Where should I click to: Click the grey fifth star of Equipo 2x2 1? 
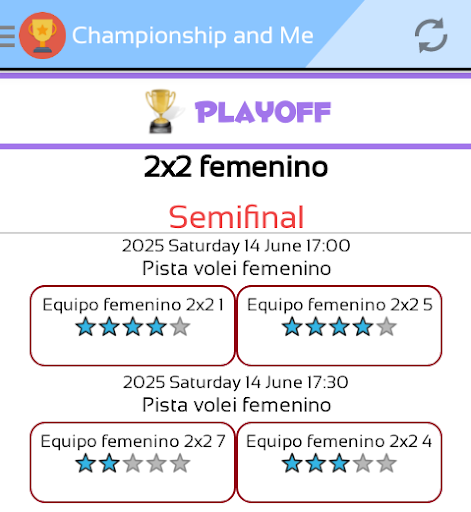pyautogui.click(x=180, y=327)
